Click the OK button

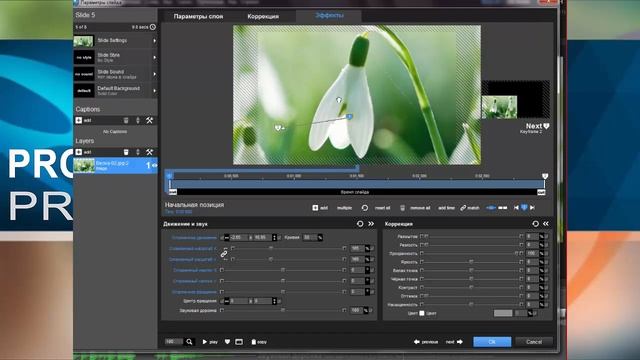[492, 342]
